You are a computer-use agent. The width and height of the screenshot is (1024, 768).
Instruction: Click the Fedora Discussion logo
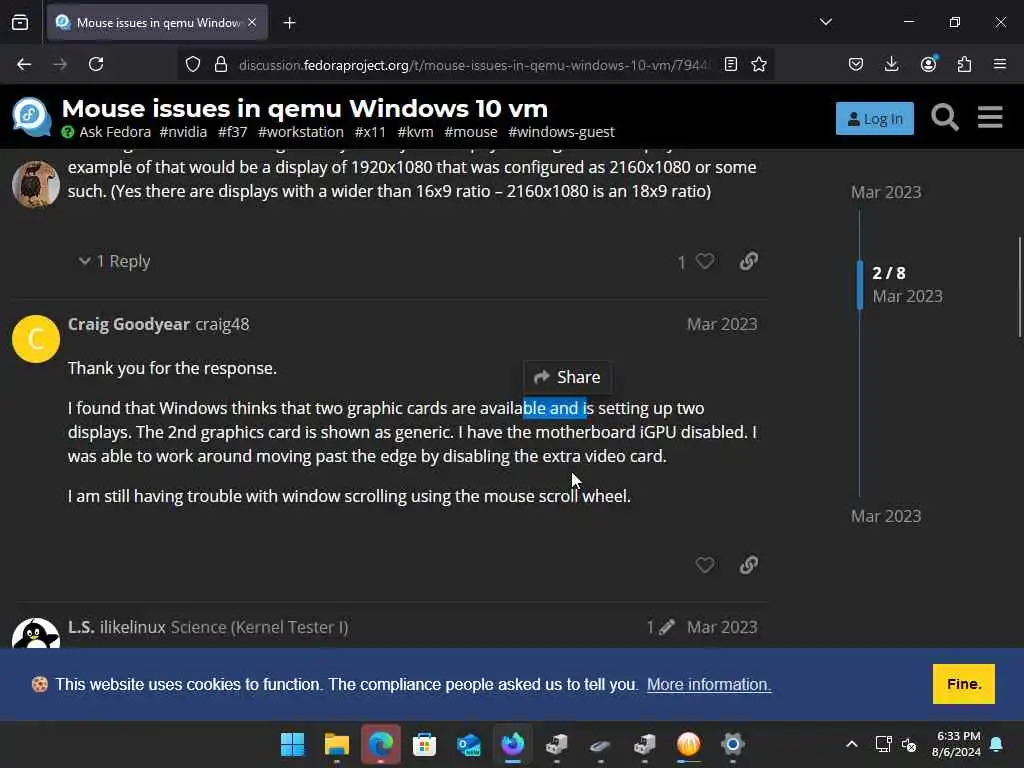coord(31,116)
